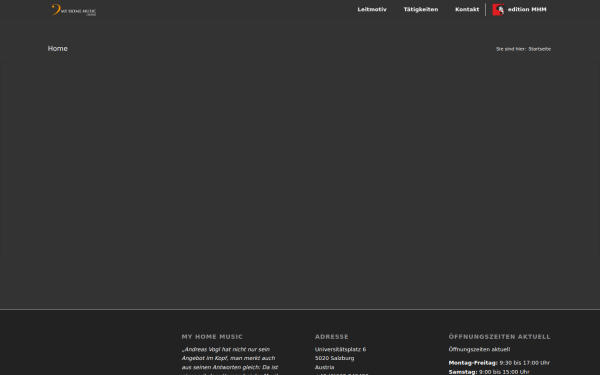The width and height of the screenshot is (600, 375).
Task: Click the ÖFFNUNGSZEITEN AKTUELL heading
Action: 499,337
